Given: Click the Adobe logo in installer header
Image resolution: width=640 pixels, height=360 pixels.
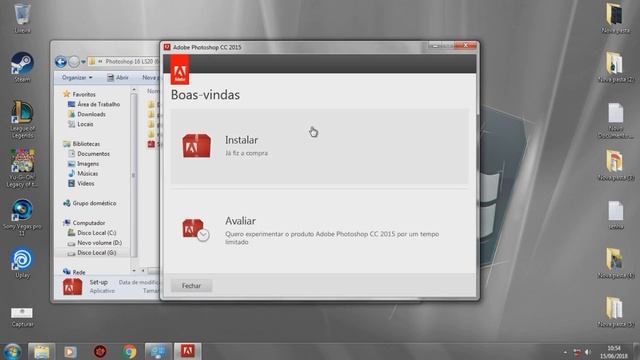Looking at the screenshot, I should (x=180, y=70).
